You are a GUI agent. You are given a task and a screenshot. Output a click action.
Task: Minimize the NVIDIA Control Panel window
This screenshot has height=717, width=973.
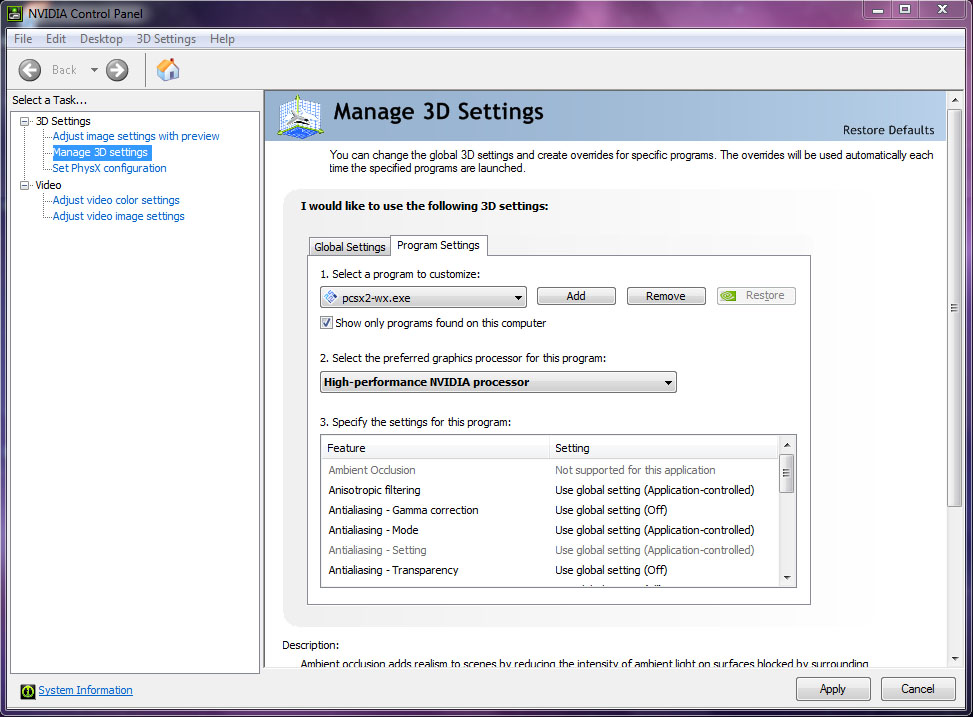(x=877, y=9)
